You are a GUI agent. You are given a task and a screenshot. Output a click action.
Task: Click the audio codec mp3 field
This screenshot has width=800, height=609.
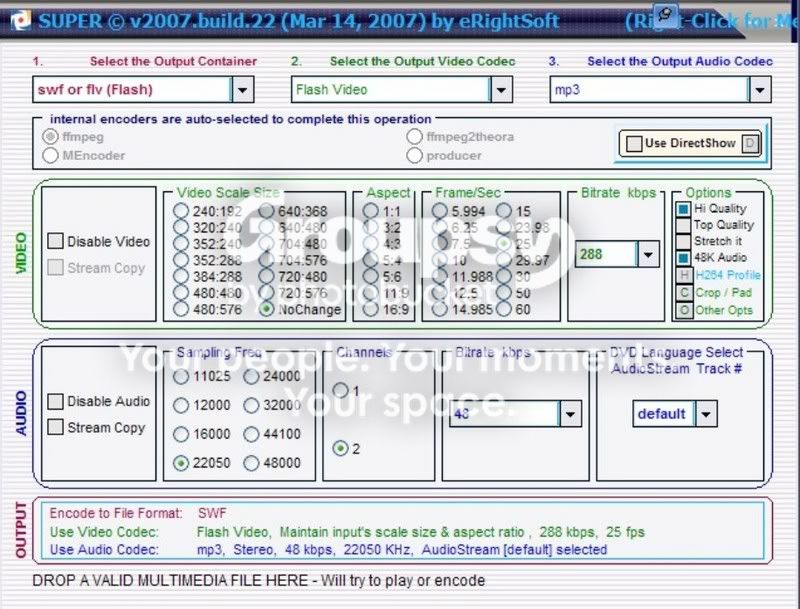point(649,90)
